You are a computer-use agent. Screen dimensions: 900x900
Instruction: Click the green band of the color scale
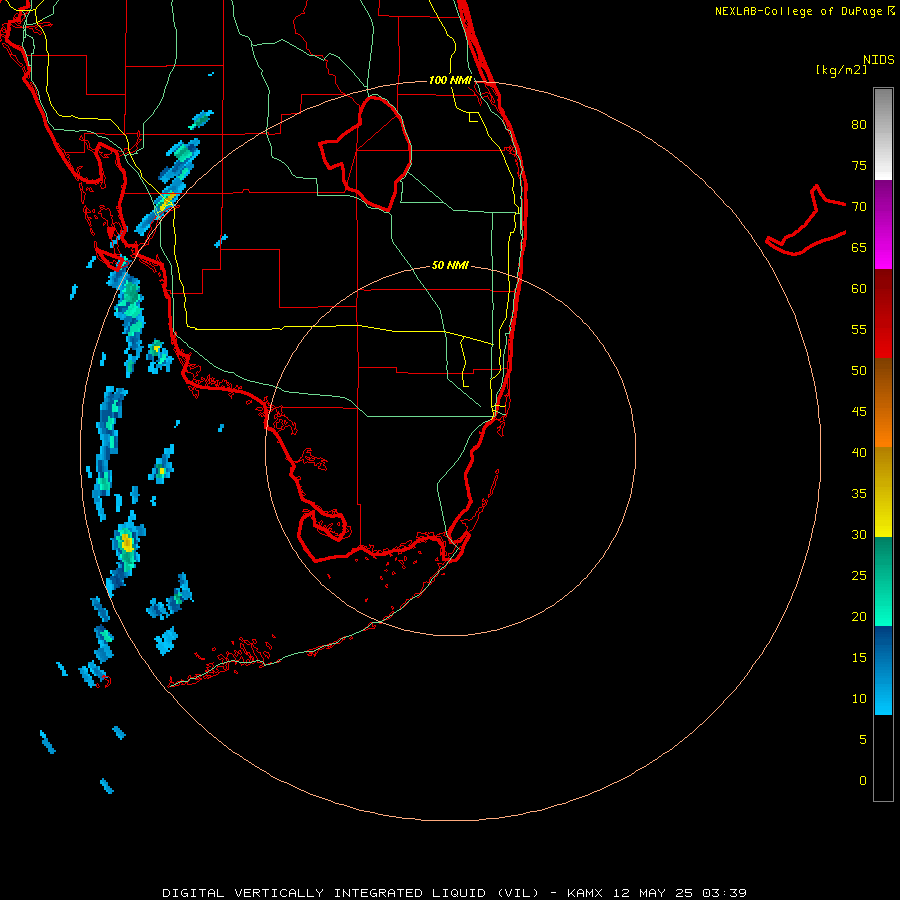coord(883,581)
